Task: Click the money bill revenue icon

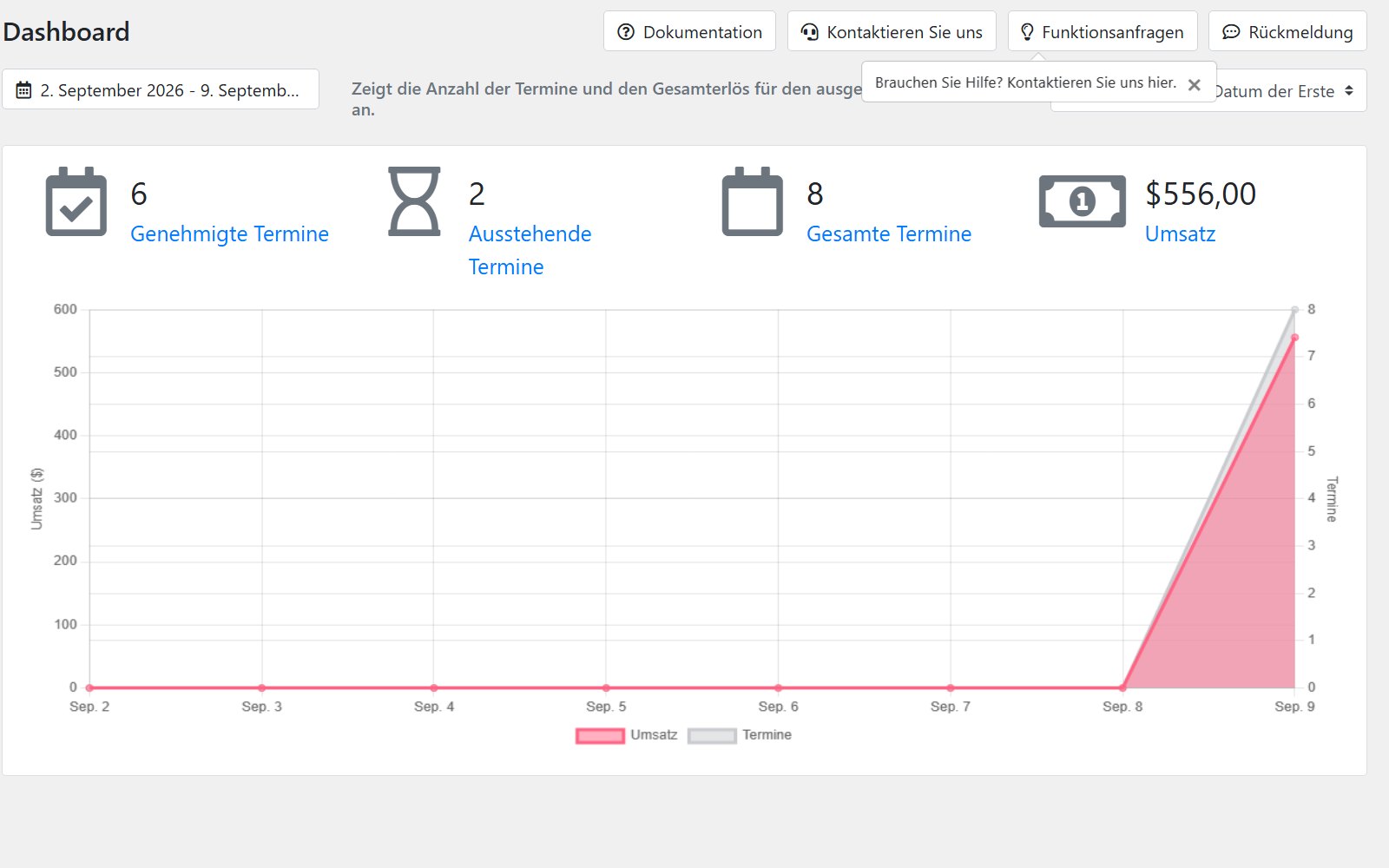Action: click(x=1083, y=201)
